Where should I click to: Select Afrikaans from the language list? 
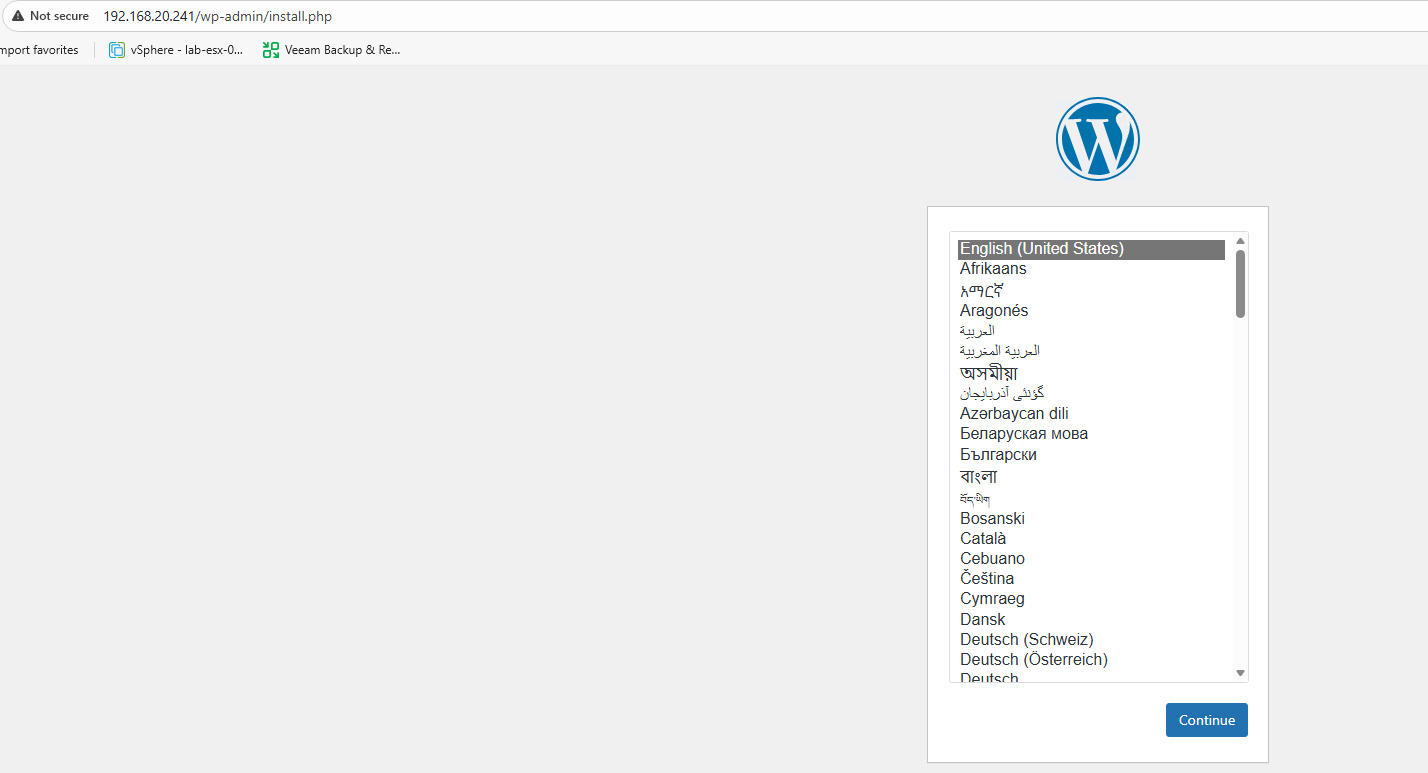tap(993, 269)
